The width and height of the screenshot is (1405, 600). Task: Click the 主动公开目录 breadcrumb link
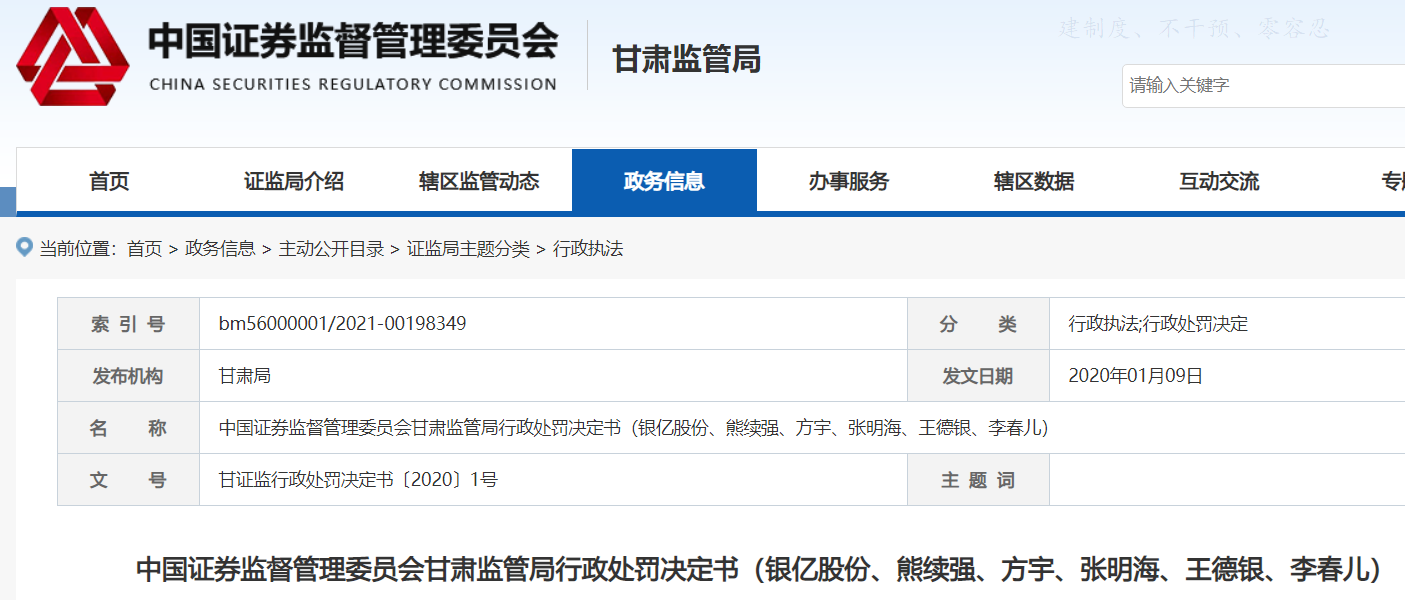(331, 249)
